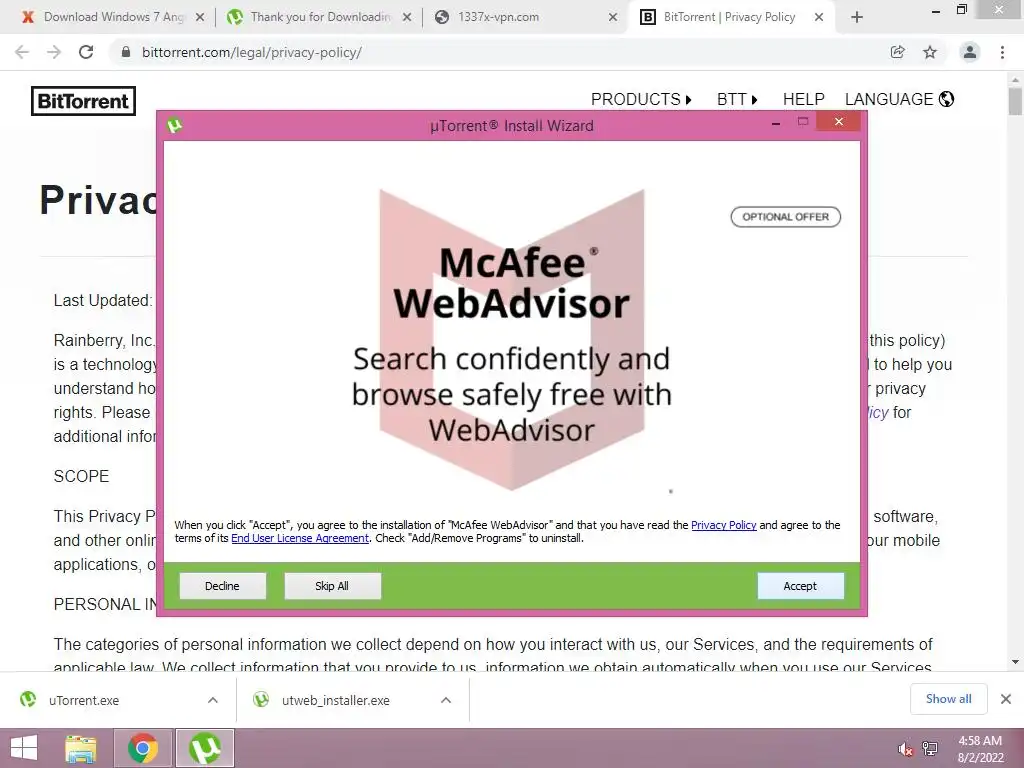Screen dimensions: 1024x768
Task: Click the network tray icon
Action: [931, 748]
